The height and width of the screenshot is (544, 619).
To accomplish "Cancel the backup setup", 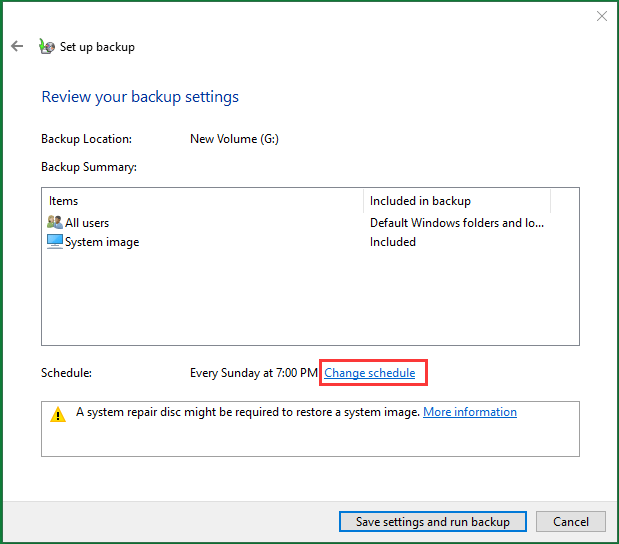I will pos(570,521).
